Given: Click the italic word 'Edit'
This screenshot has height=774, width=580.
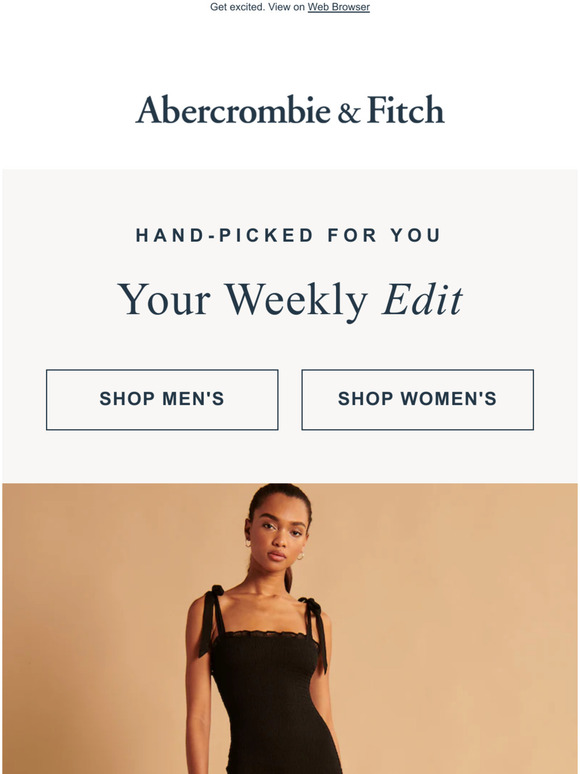Looking at the screenshot, I should click(422, 299).
